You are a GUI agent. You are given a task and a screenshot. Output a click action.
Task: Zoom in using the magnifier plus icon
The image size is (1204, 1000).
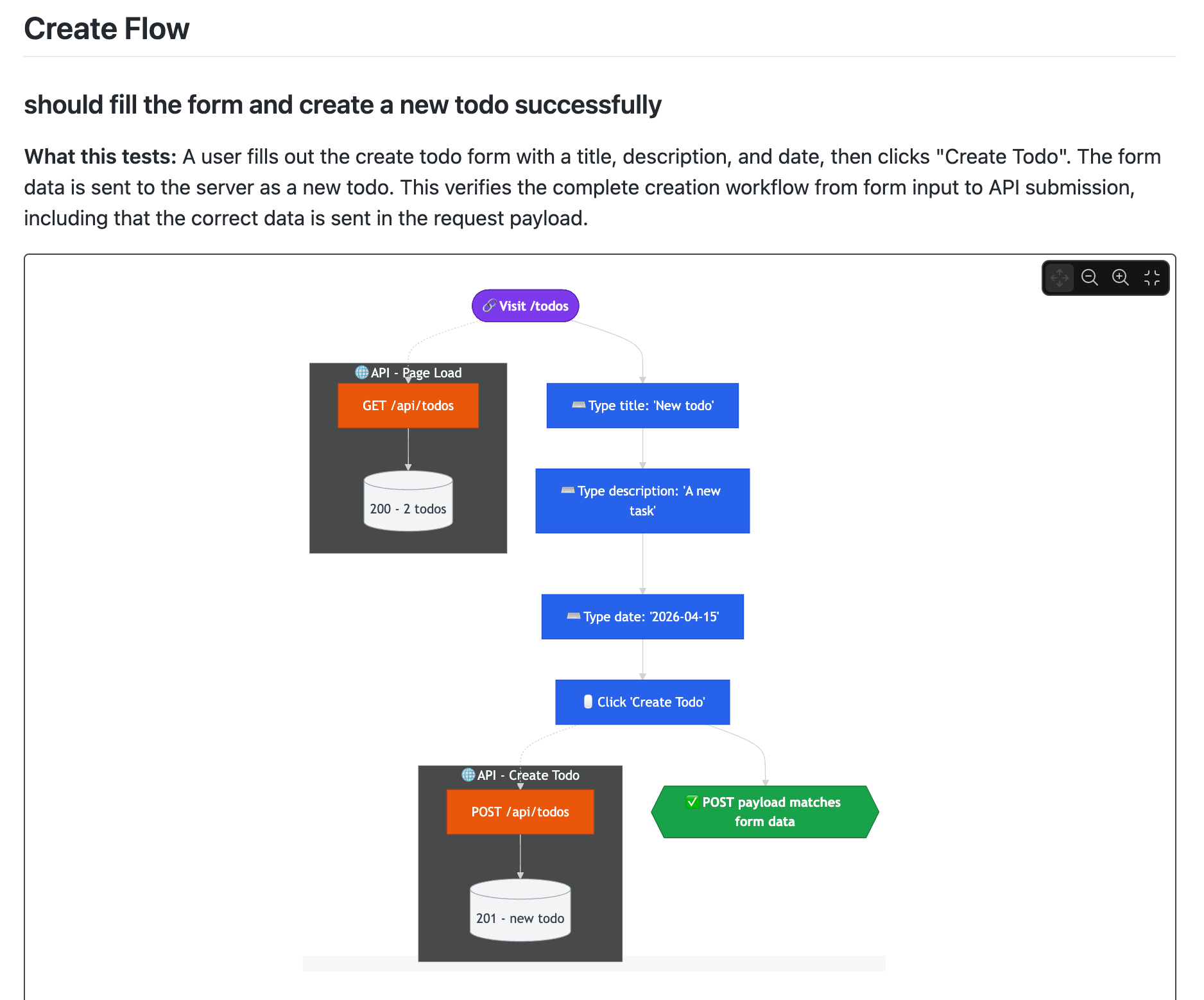click(1120, 277)
